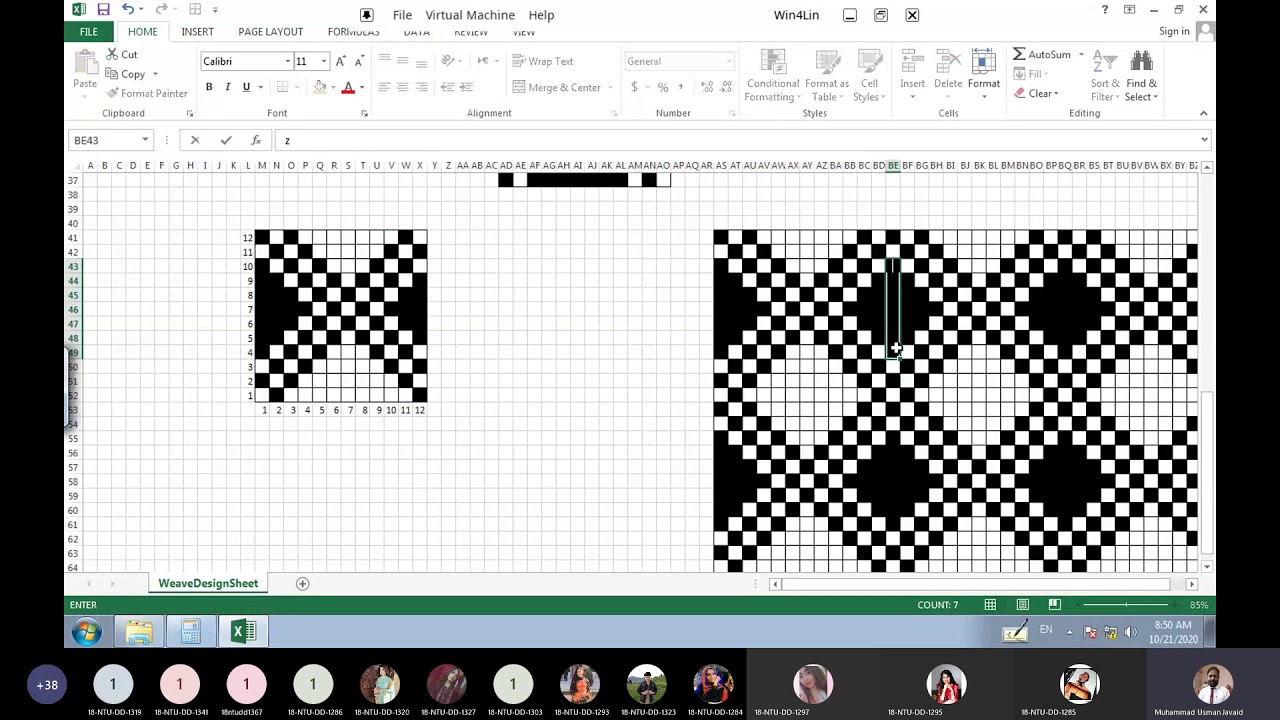The image size is (1280, 720).
Task: Click the Clear eraser button
Action: pos(1035,93)
